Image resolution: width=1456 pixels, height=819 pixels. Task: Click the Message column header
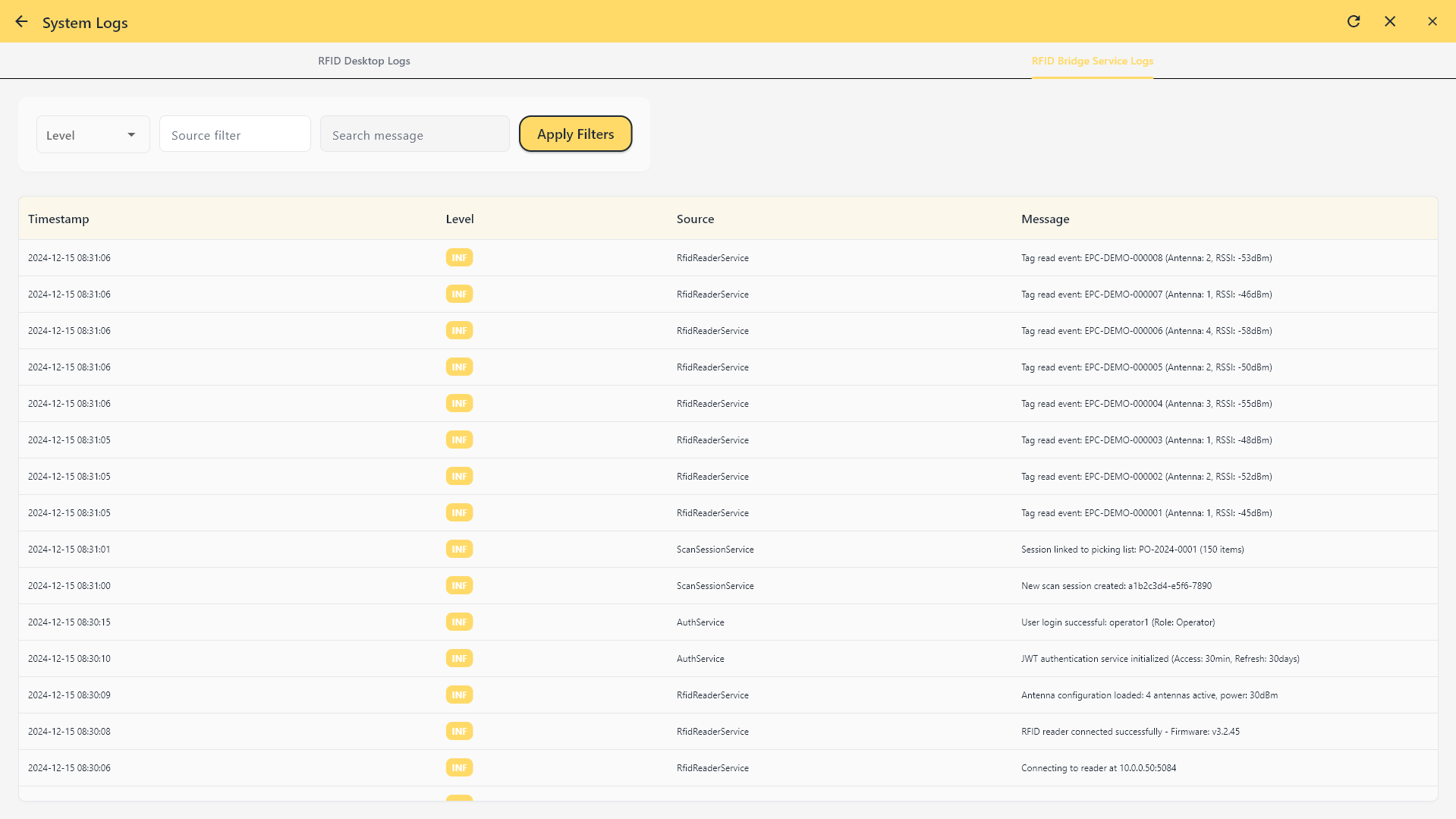[x=1045, y=219]
